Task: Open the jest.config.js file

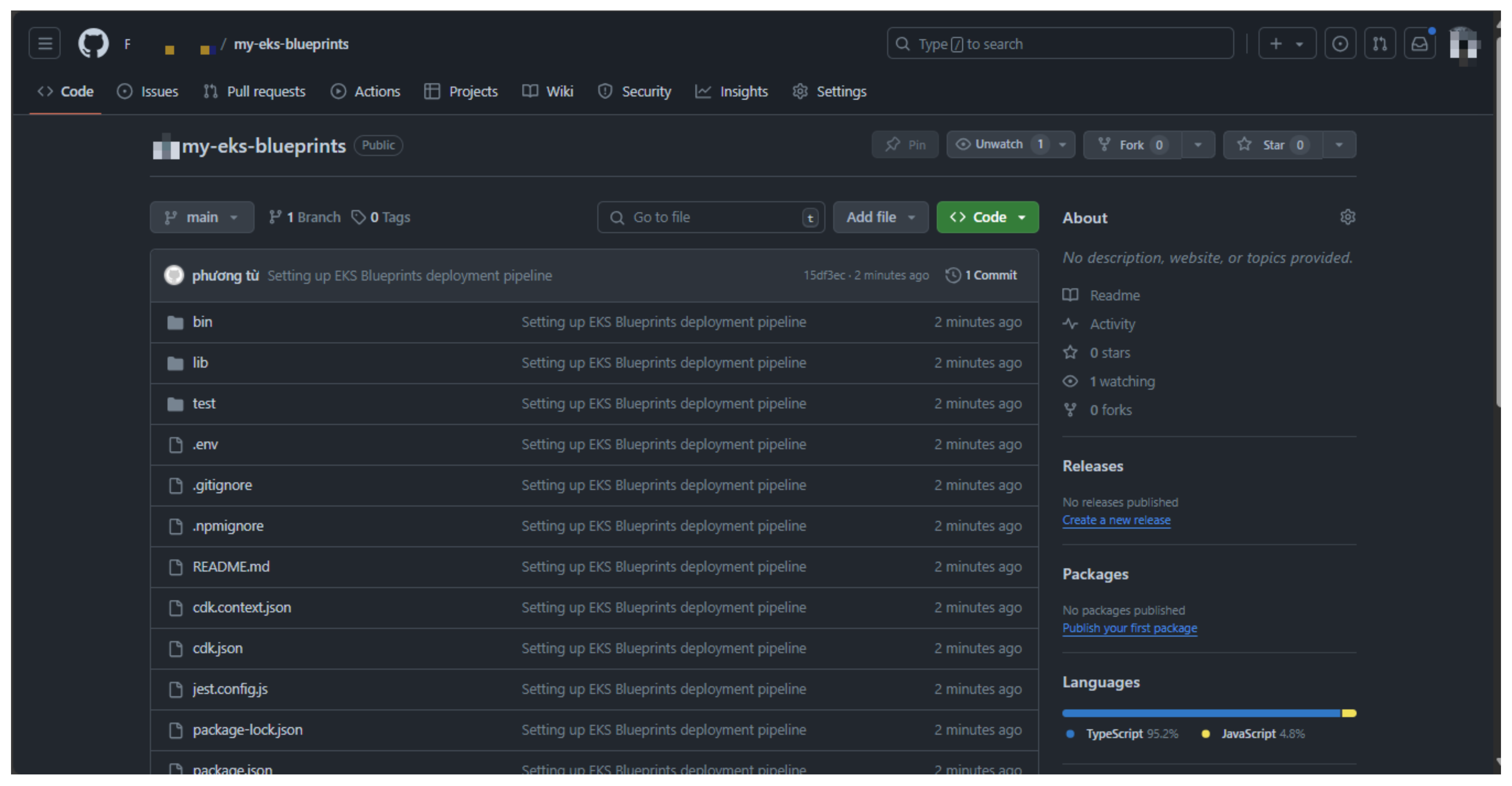Action: [x=230, y=690]
